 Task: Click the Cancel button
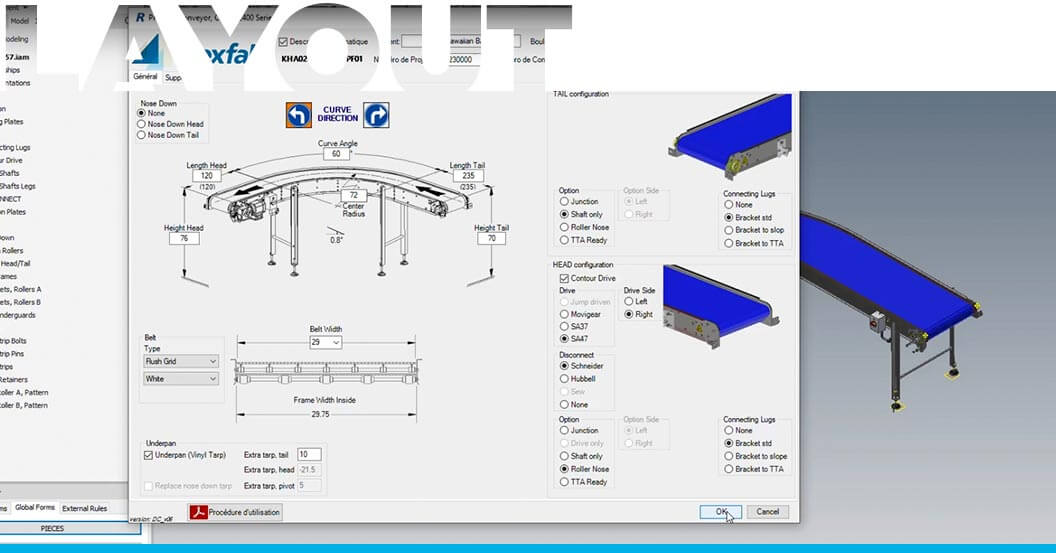click(x=767, y=512)
